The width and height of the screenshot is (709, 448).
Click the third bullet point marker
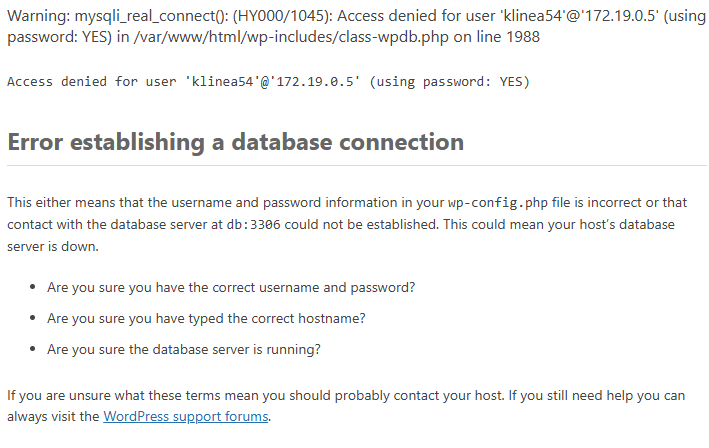(33, 349)
